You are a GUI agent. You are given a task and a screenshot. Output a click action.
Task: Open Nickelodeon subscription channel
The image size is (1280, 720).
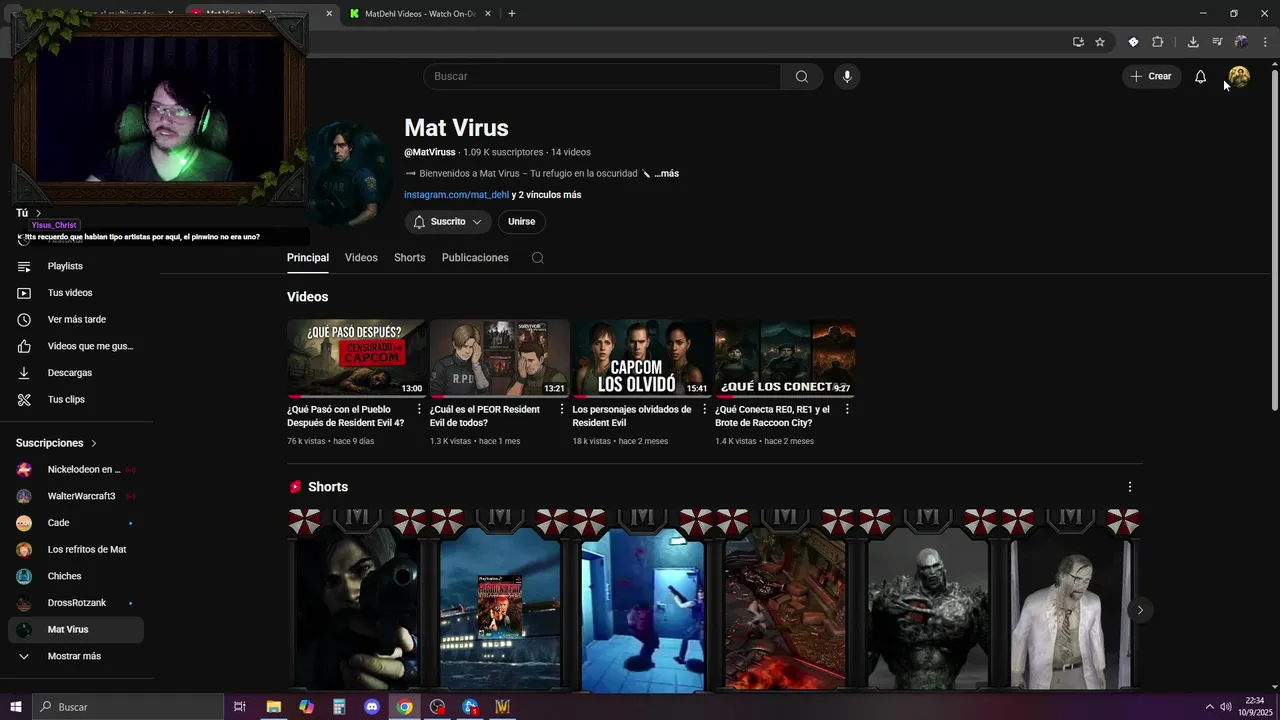76,470
